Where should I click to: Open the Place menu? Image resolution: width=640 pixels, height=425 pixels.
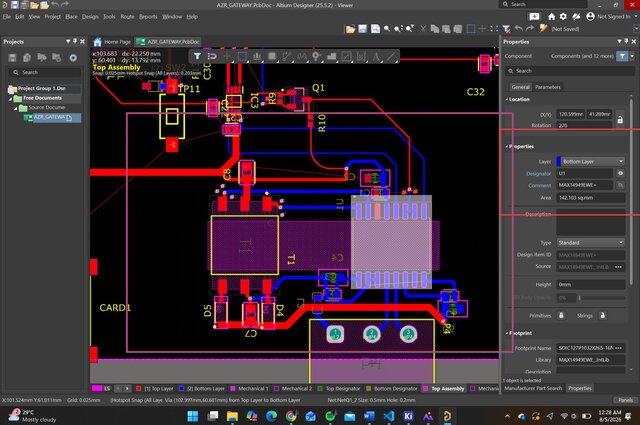pyautogui.click(x=71, y=17)
